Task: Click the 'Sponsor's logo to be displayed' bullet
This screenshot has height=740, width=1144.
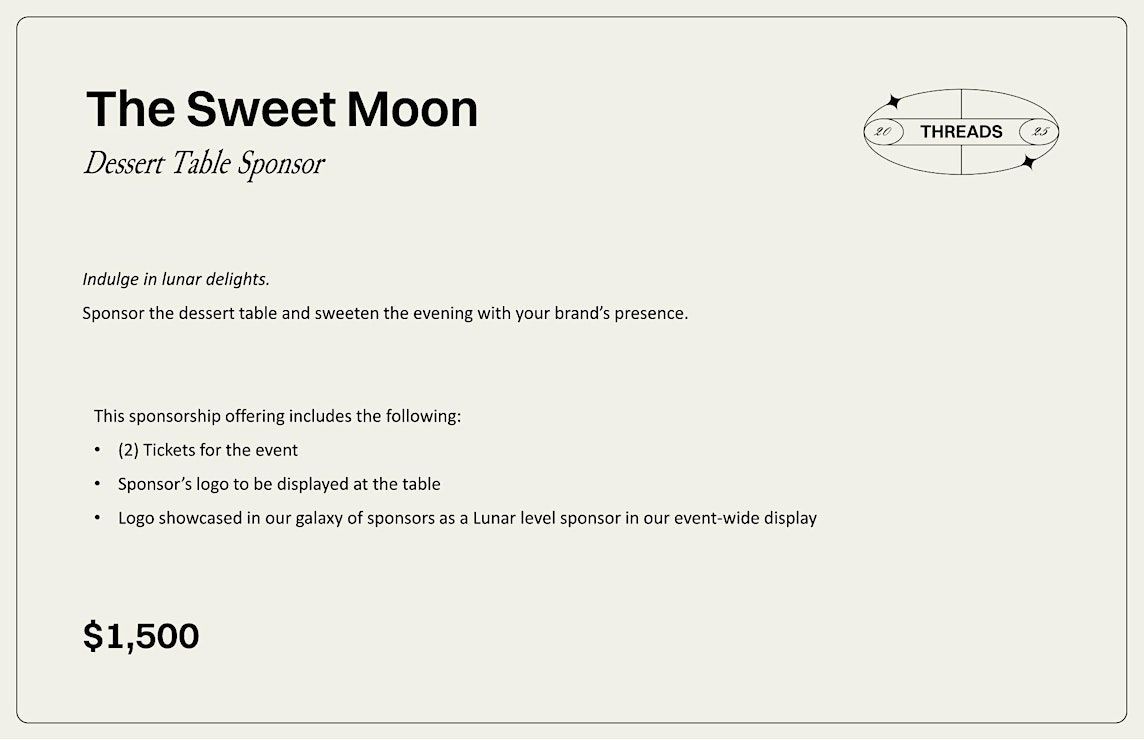Action: pos(279,485)
